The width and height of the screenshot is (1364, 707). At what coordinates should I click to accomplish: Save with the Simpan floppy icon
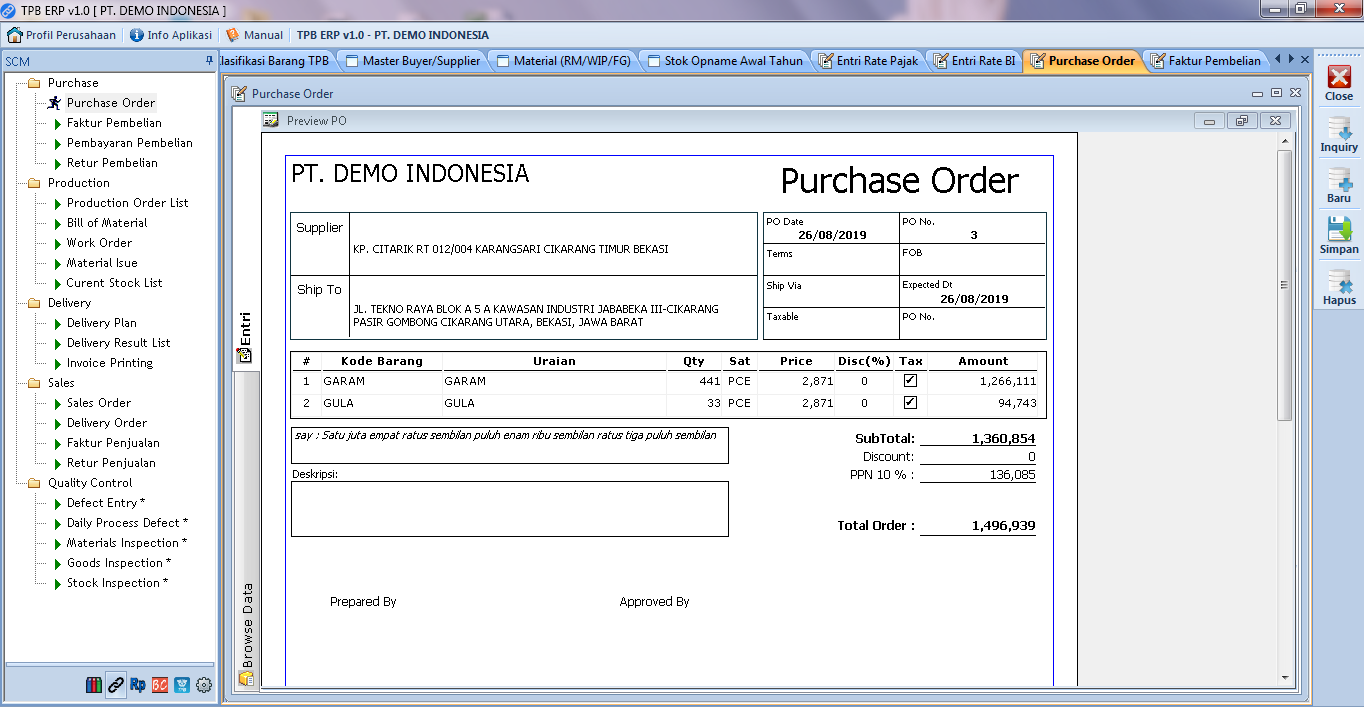point(1339,232)
